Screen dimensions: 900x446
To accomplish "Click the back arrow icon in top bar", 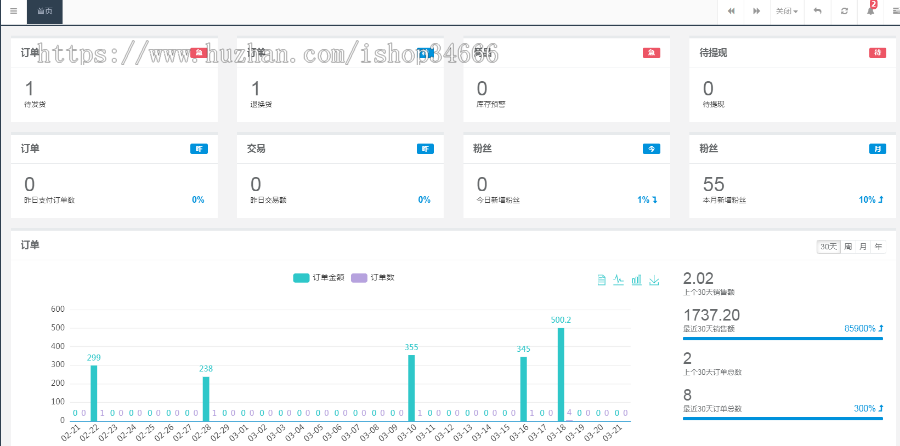I will point(817,11).
